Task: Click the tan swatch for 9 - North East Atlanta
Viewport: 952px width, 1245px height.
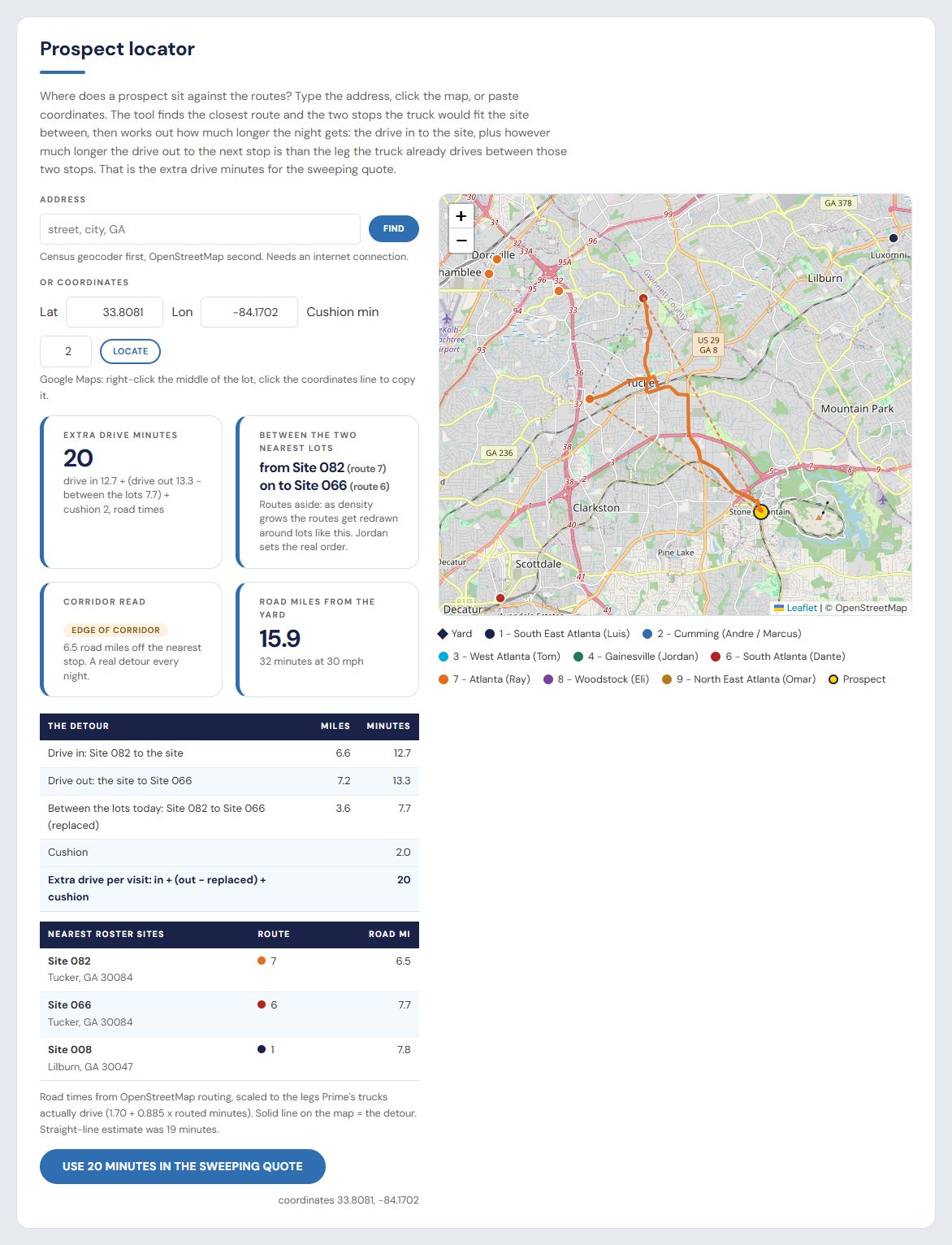Action: [667, 679]
